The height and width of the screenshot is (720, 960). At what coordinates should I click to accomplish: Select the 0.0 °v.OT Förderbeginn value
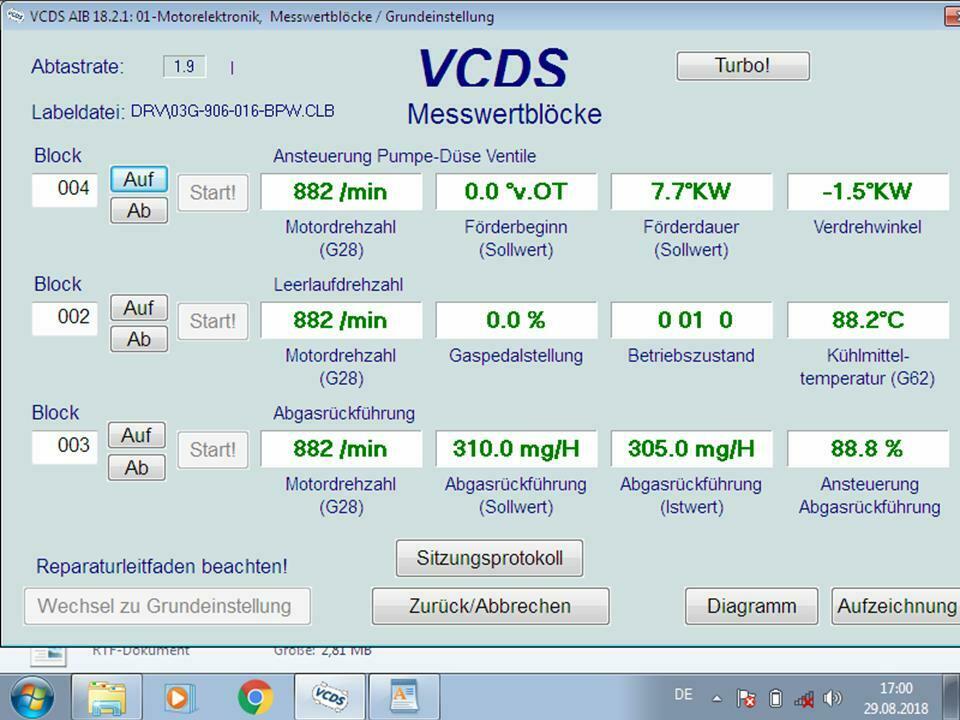516,192
